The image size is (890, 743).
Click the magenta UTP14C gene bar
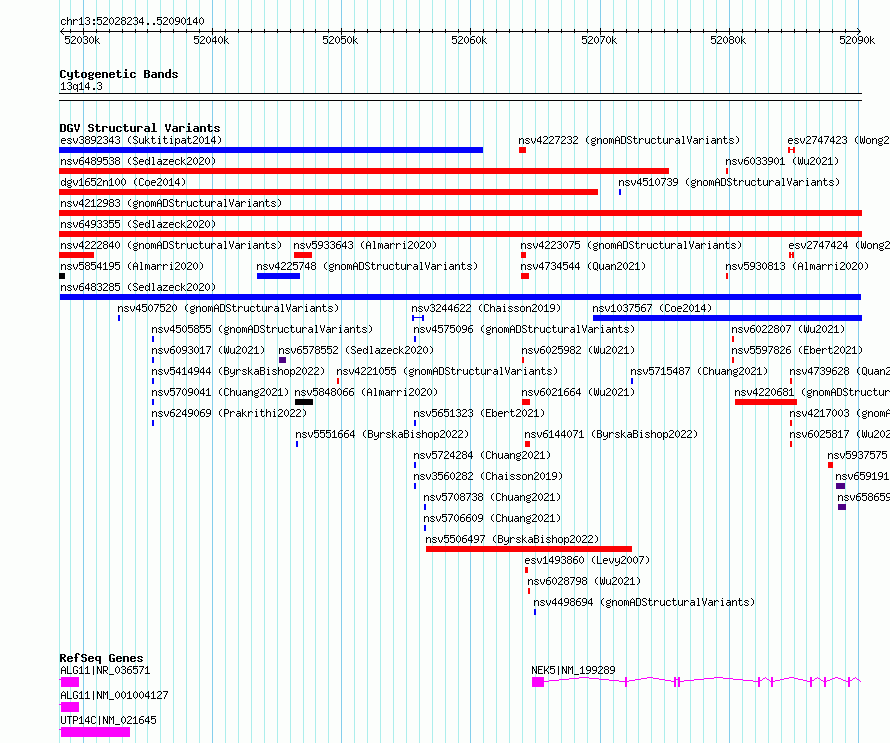pyautogui.click(x=95, y=732)
